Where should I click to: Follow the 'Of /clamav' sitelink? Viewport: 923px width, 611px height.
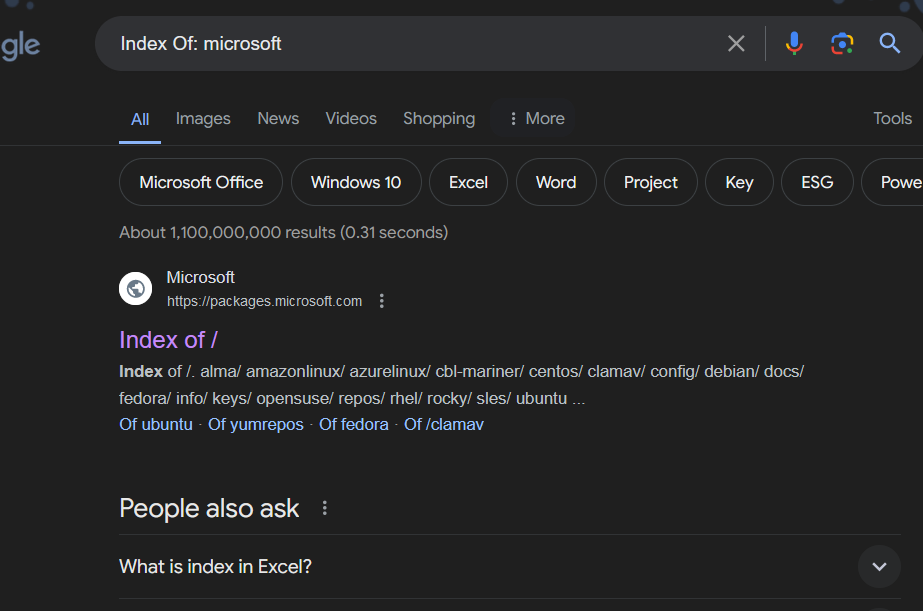click(443, 424)
